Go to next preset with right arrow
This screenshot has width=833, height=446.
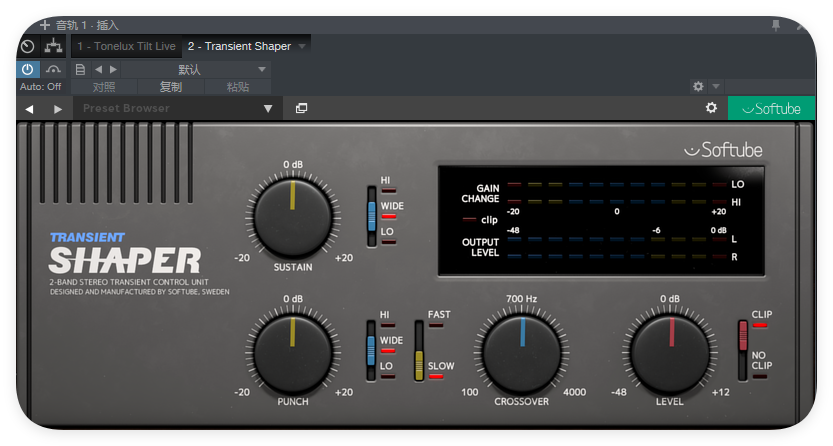tap(113, 70)
